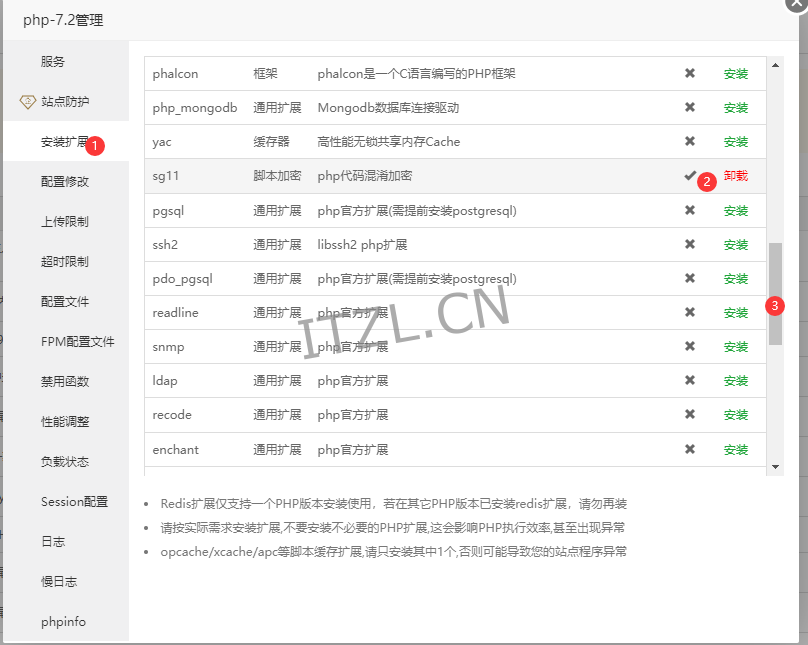Click the X status icon for php_mongodb
The height and width of the screenshot is (645, 808).
689,107
